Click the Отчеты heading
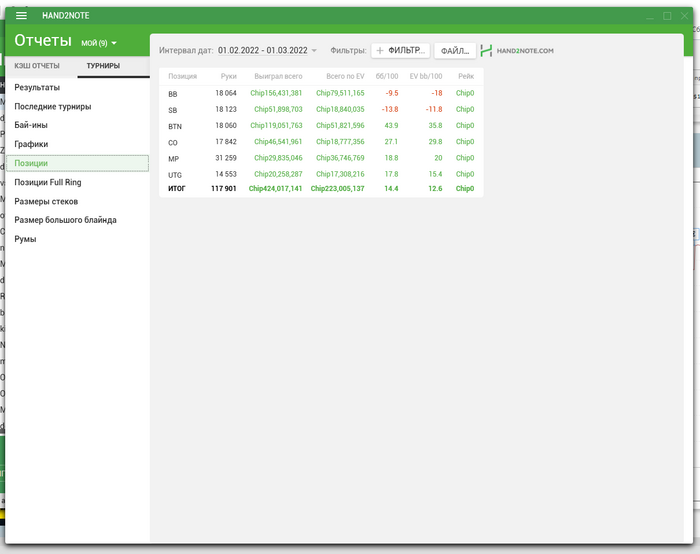The height and width of the screenshot is (554, 700). (x=43, y=41)
